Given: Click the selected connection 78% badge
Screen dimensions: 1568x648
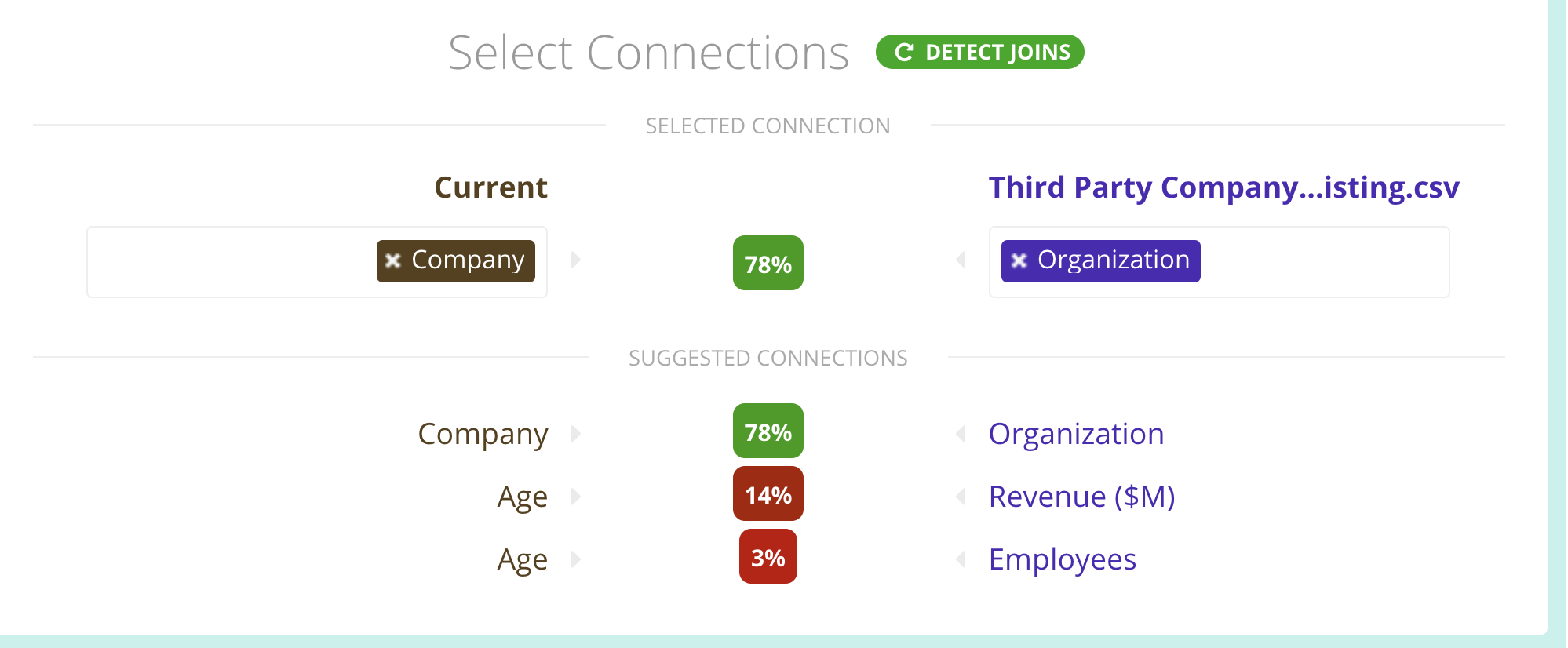Looking at the screenshot, I should [768, 263].
